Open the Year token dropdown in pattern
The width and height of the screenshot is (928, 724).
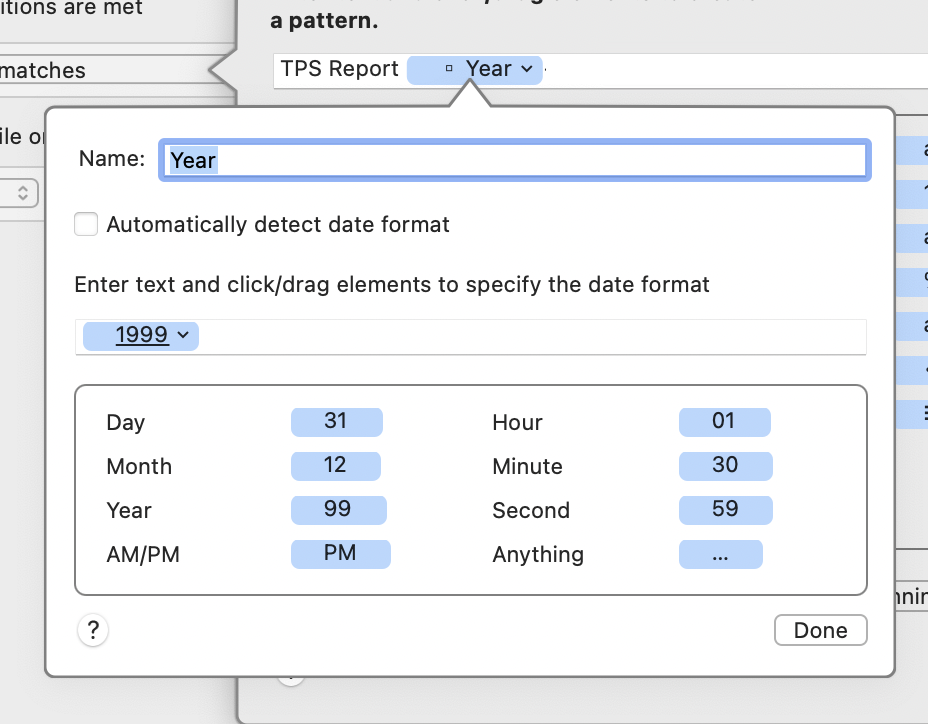point(526,69)
